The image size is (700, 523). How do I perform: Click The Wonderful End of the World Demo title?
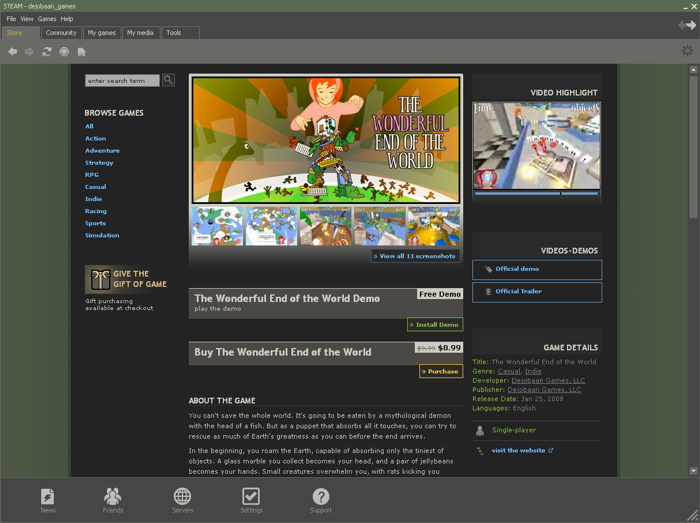[287, 298]
